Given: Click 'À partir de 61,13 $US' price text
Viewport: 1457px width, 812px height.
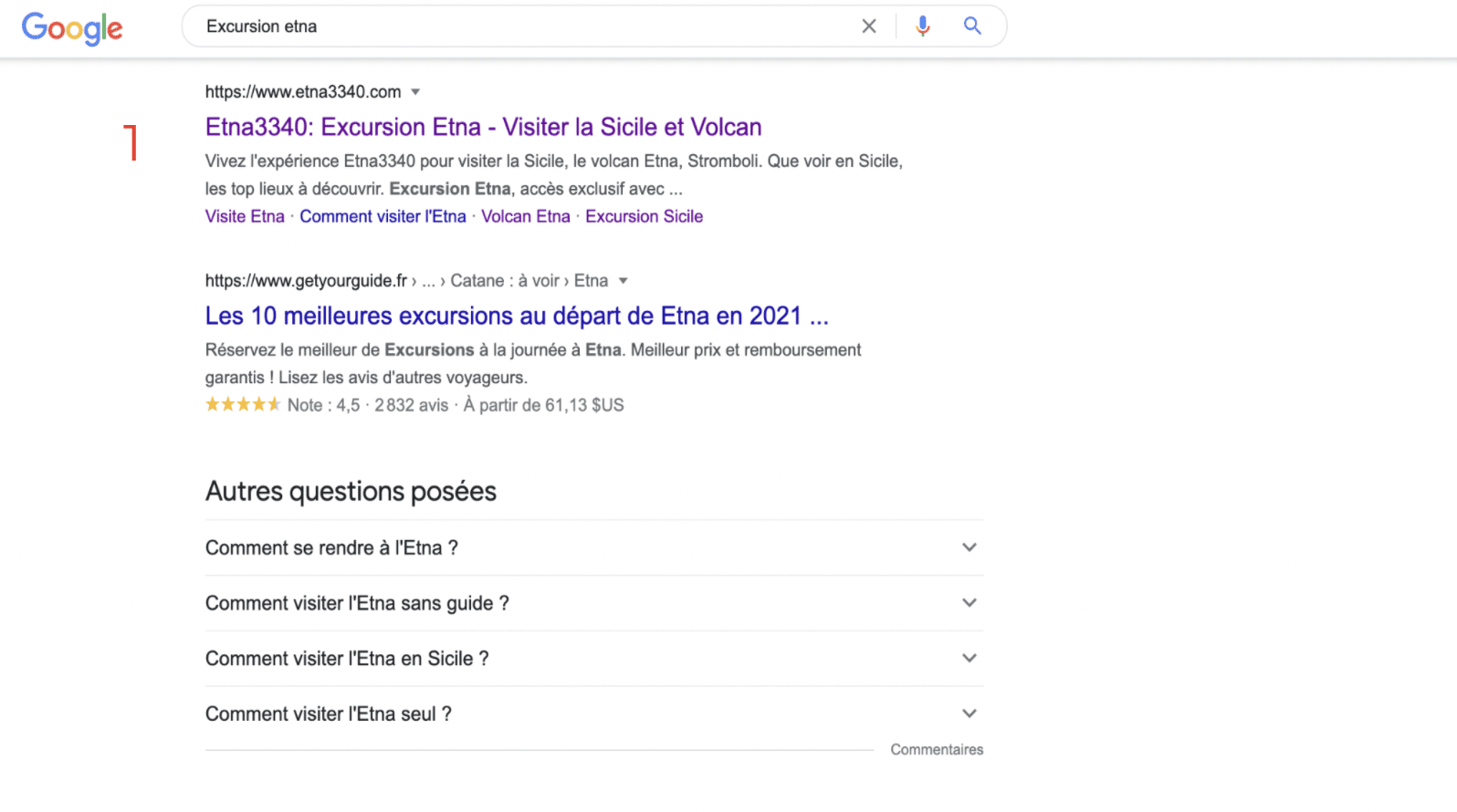Looking at the screenshot, I should click(544, 405).
